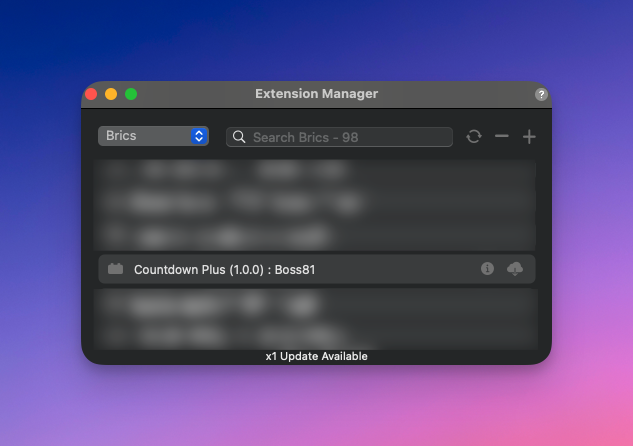Select the blurred row directly below Countdown Plus

316,303
